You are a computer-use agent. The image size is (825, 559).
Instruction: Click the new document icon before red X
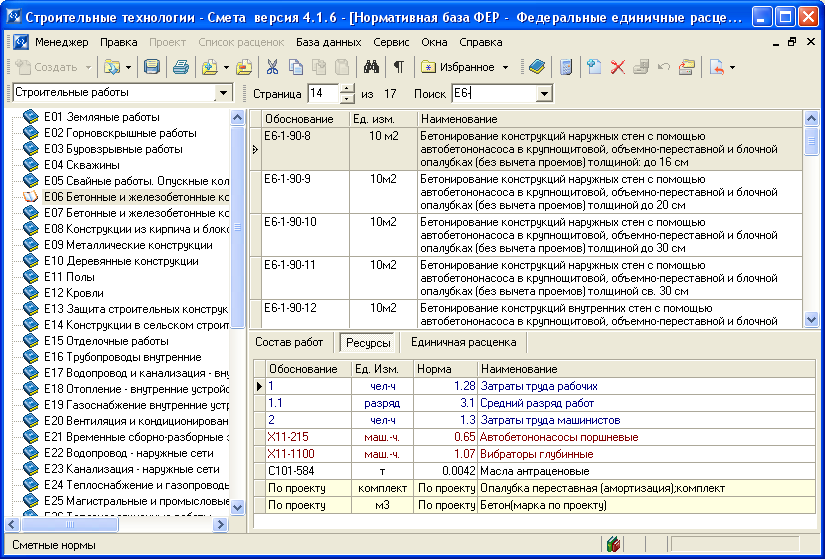[594, 67]
